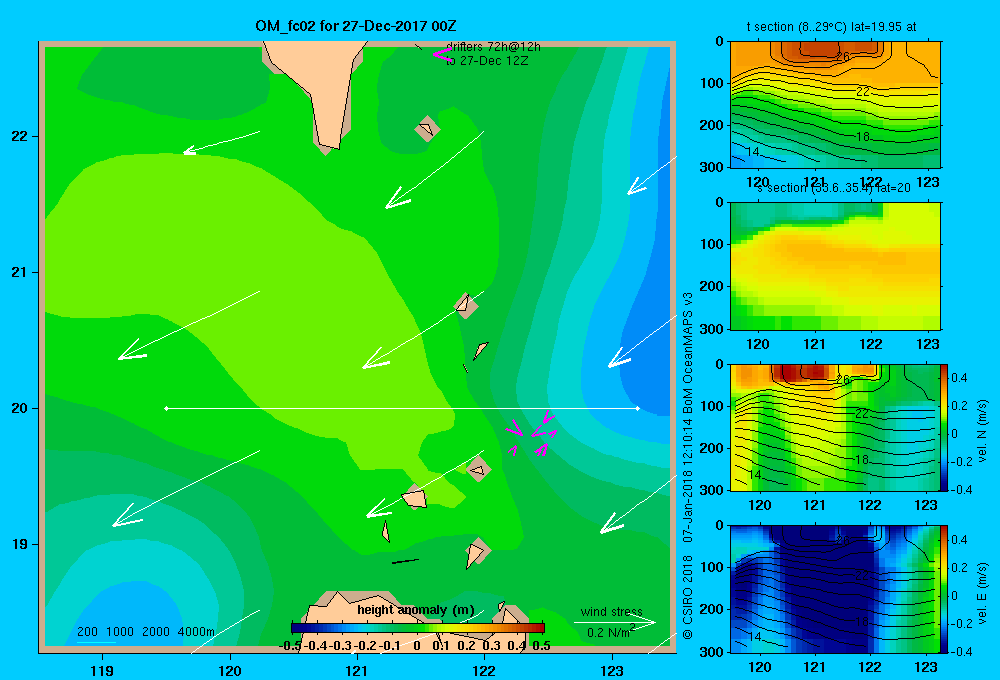Click the latitude 19 tick label on main map
1000x680 pixels.
pos(20,544)
